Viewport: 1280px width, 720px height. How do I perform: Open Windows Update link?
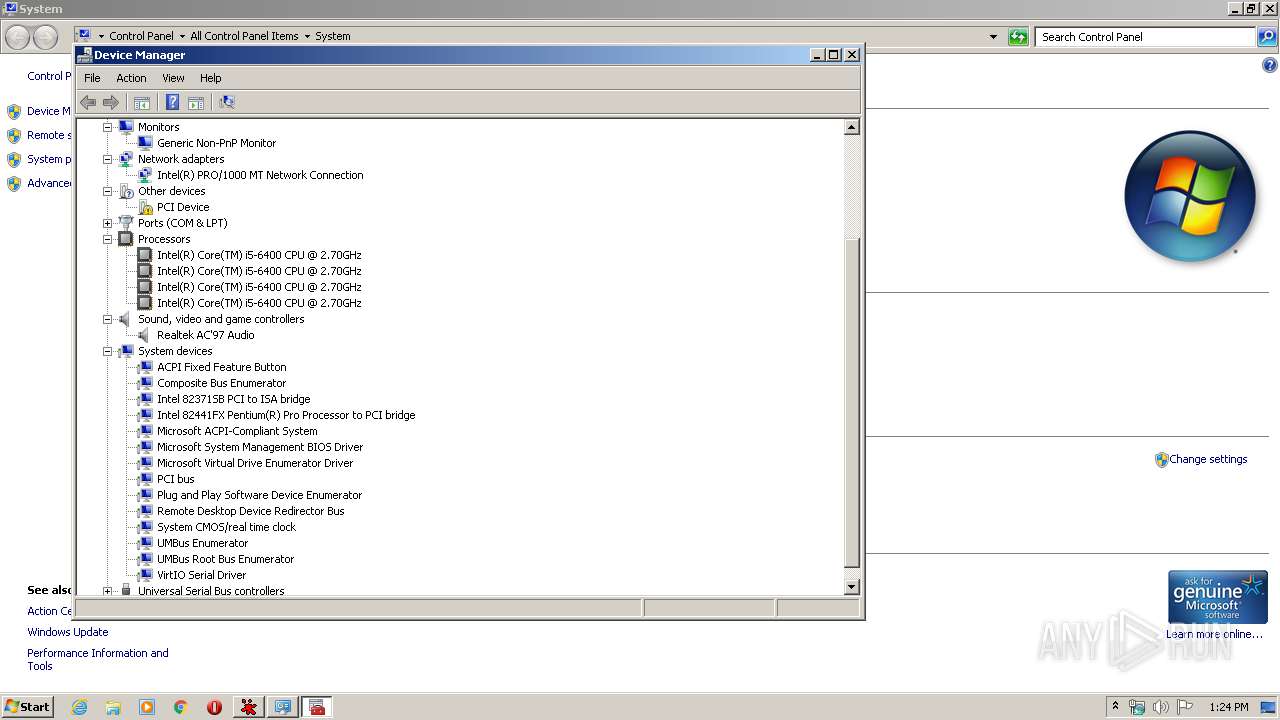(68, 632)
